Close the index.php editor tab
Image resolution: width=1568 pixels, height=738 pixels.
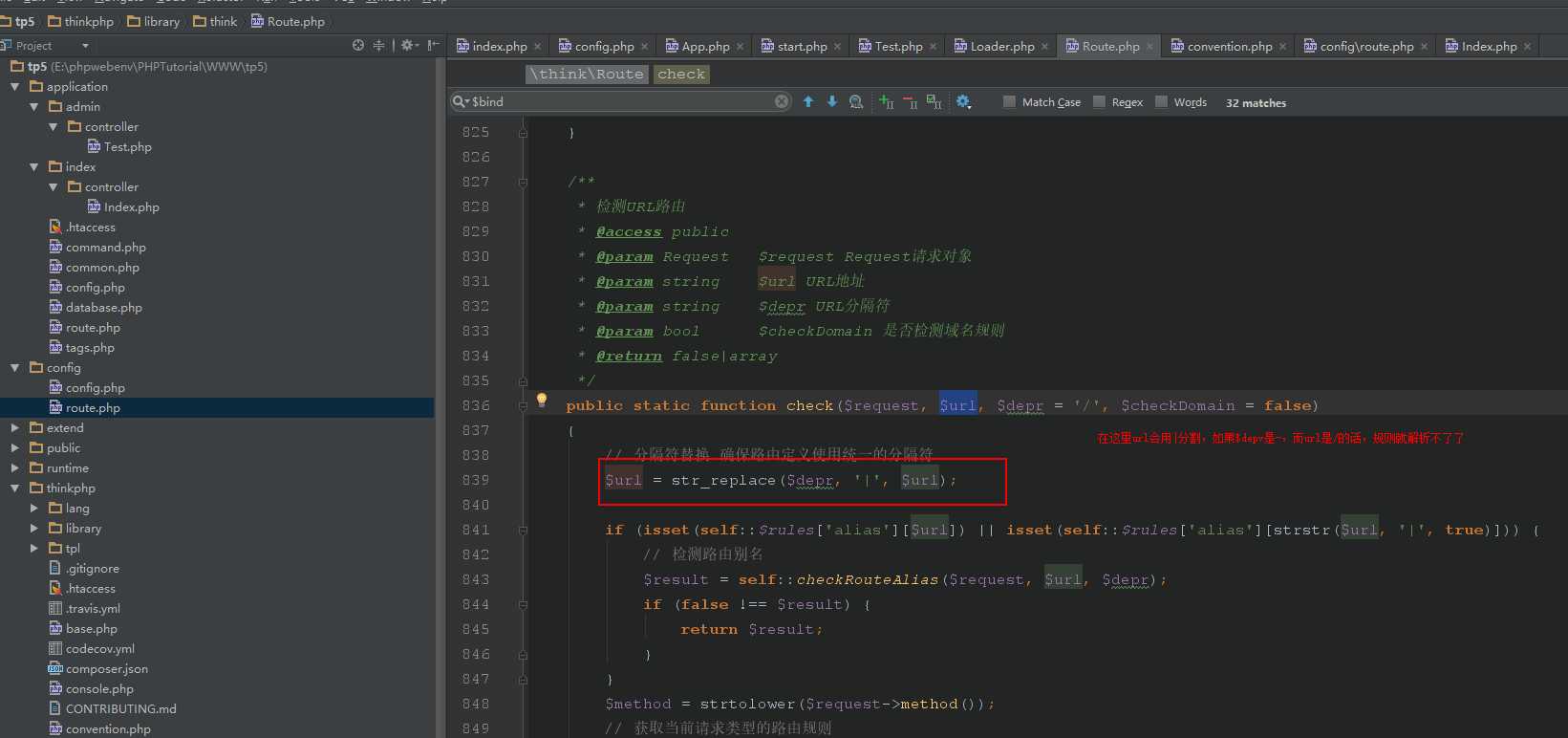[x=538, y=46]
